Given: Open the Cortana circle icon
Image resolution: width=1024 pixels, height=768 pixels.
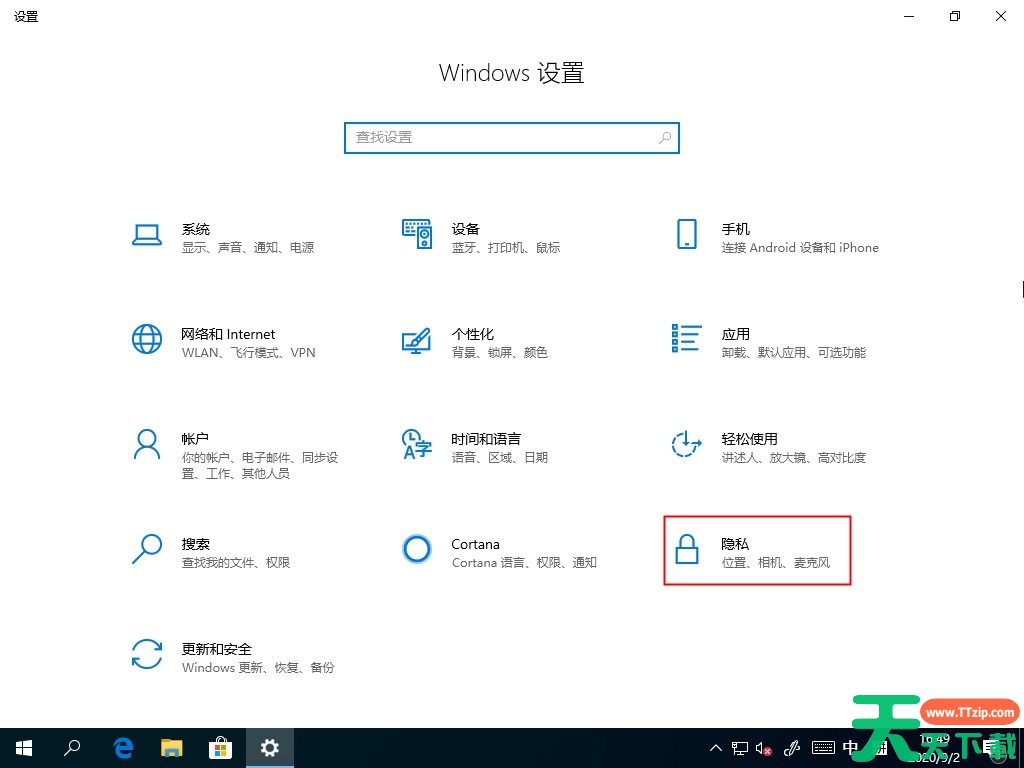Looking at the screenshot, I should pos(416,548).
